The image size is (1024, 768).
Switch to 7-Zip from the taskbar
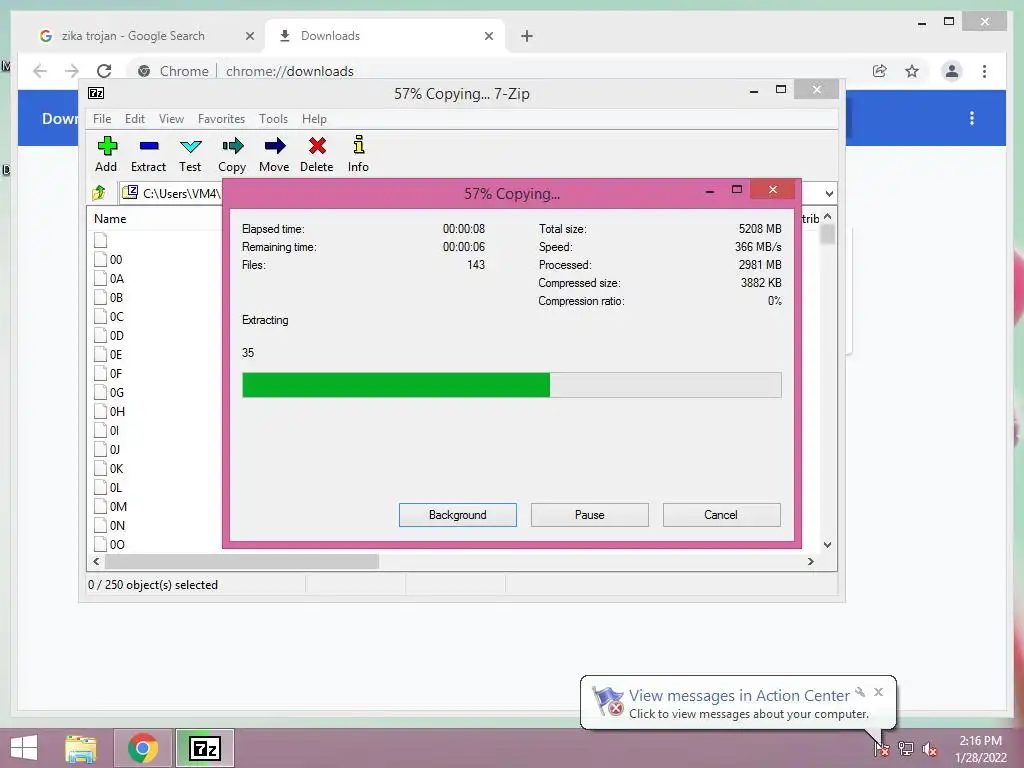204,748
